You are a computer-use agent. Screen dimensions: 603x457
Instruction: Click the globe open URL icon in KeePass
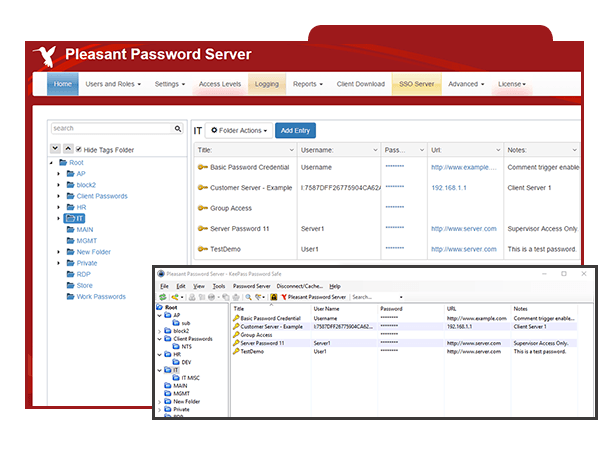point(211,297)
